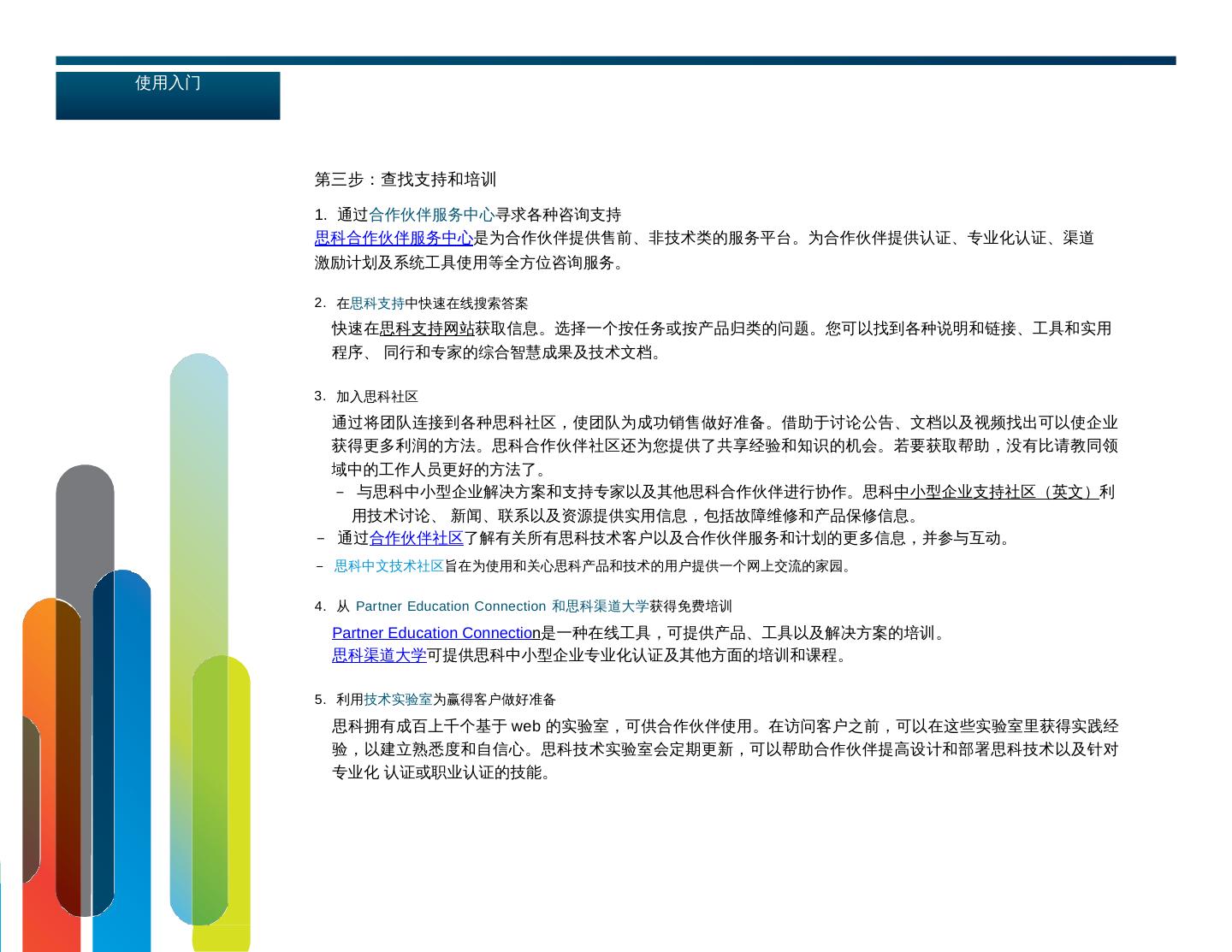Follow the underlined 思科渠道大学 link
This screenshot has width=1232, height=952.
coord(379,655)
